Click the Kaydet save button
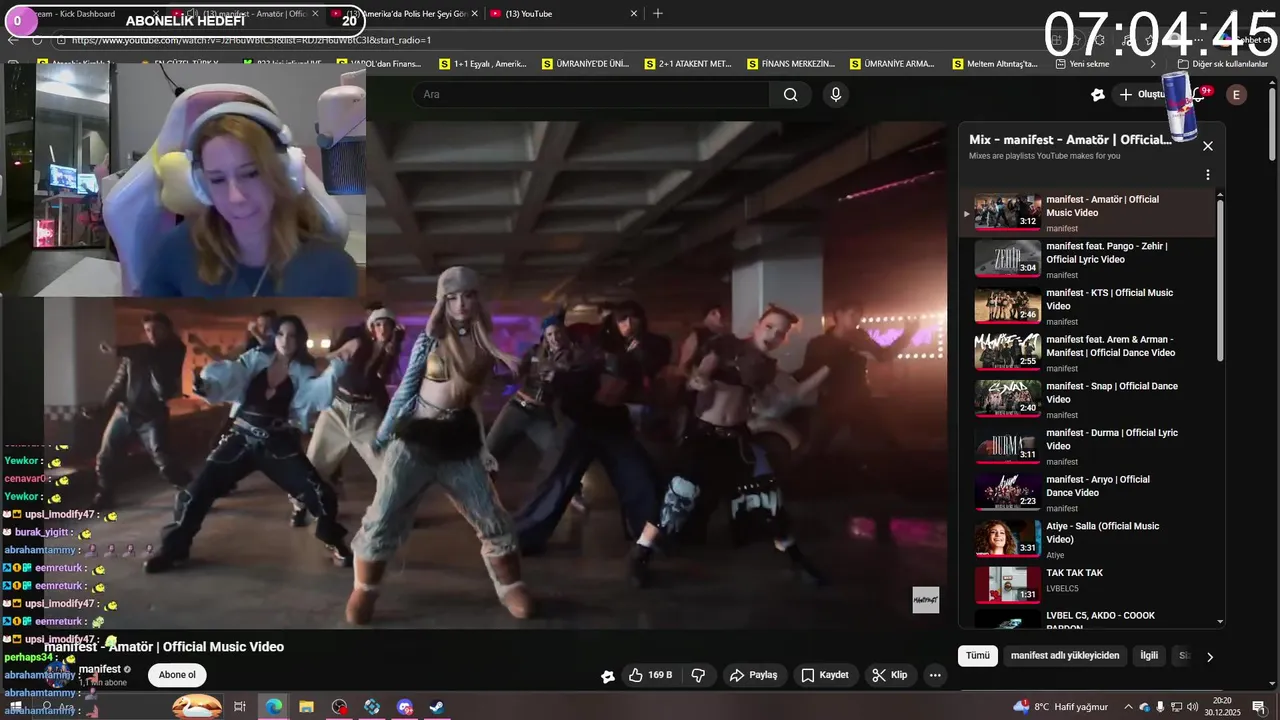The width and height of the screenshot is (1280, 720). tap(825, 675)
